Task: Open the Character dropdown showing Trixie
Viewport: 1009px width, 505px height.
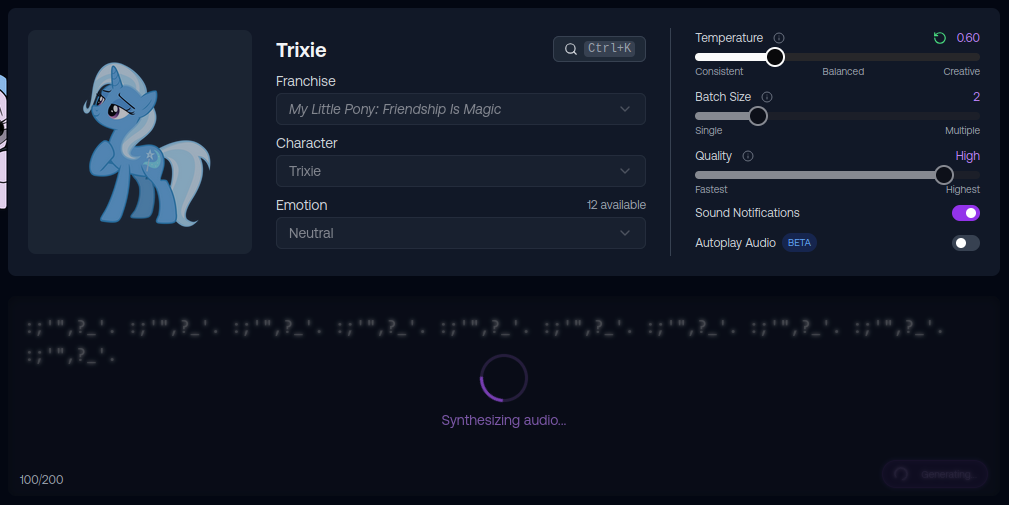Action: pos(461,171)
